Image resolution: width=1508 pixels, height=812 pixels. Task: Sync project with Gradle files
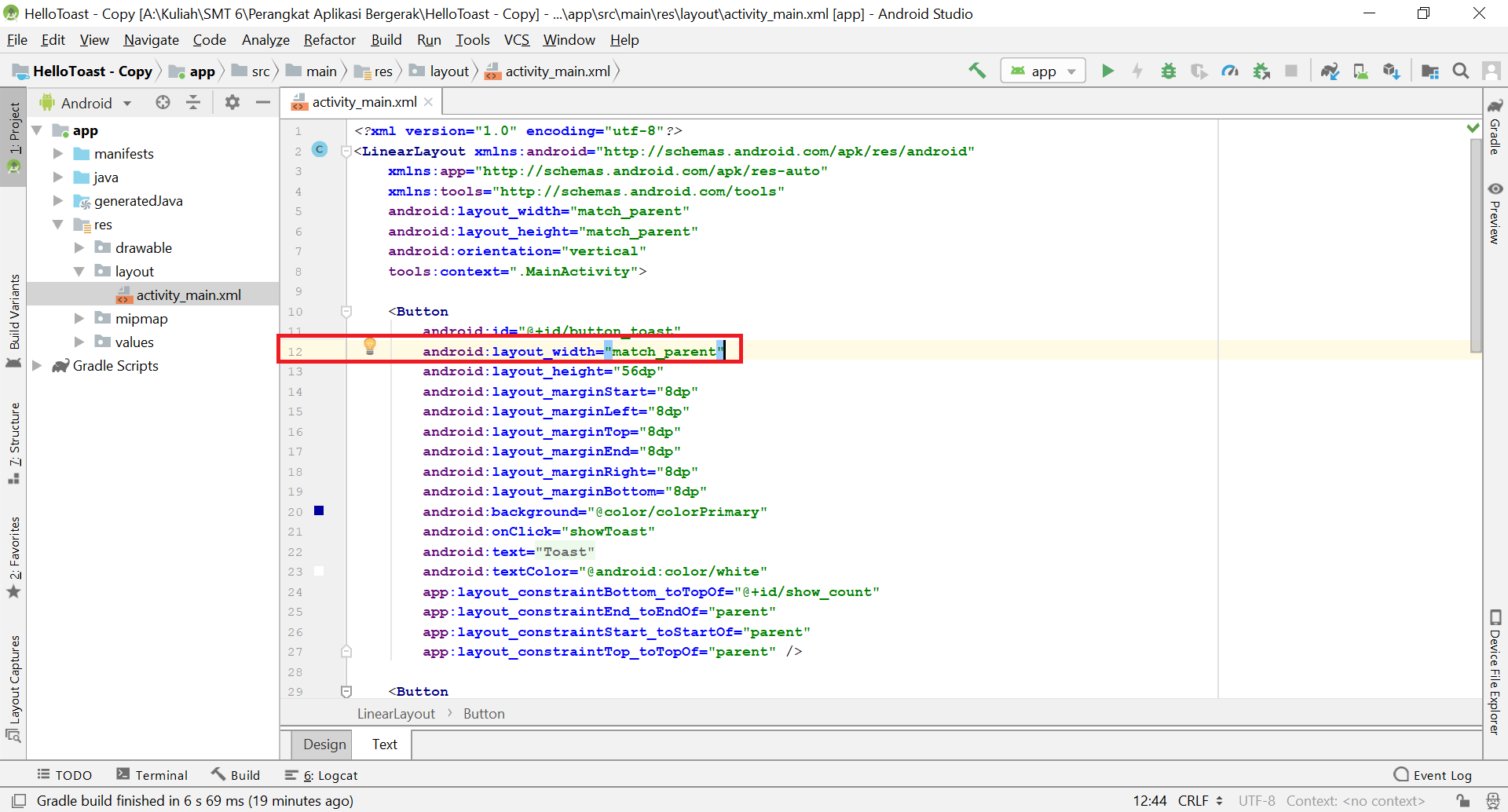click(x=1330, y=71)
